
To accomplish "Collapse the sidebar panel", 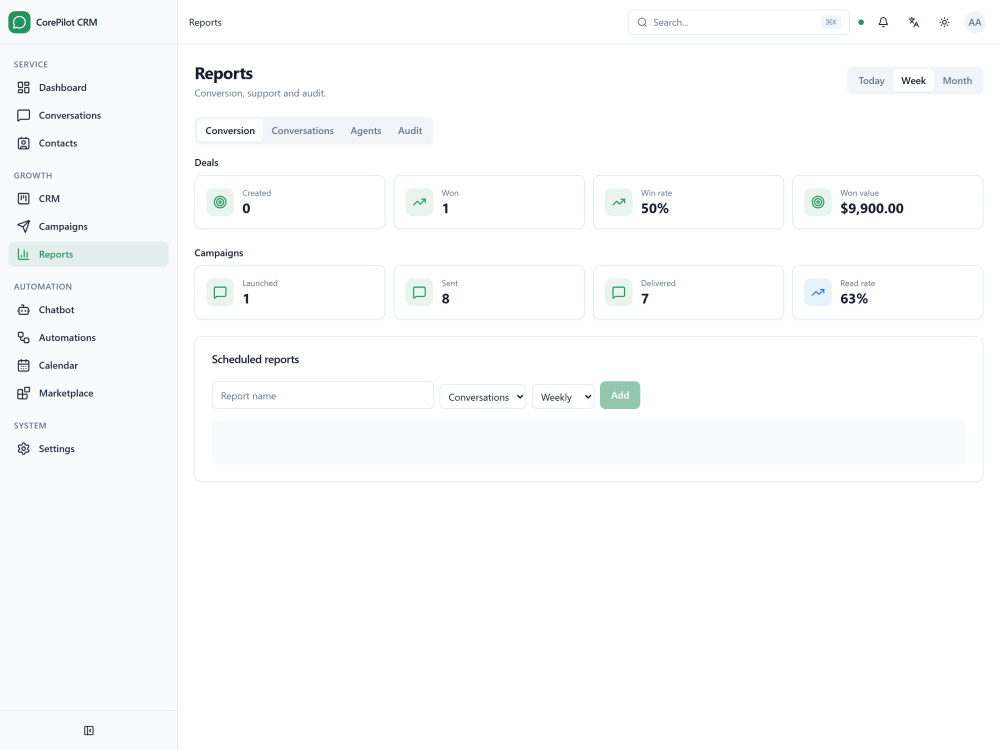I will (x=89, y=730).
